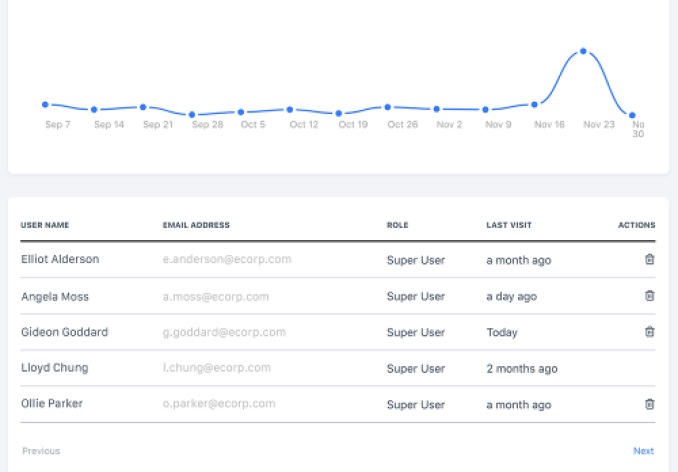
Task: Sort by Email Address column header
Action: (196, 225)
